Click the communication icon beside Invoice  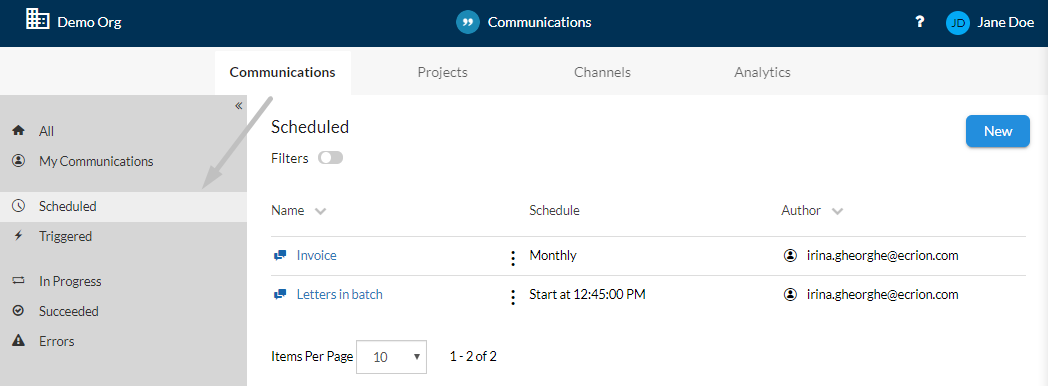tap(280, 255)
